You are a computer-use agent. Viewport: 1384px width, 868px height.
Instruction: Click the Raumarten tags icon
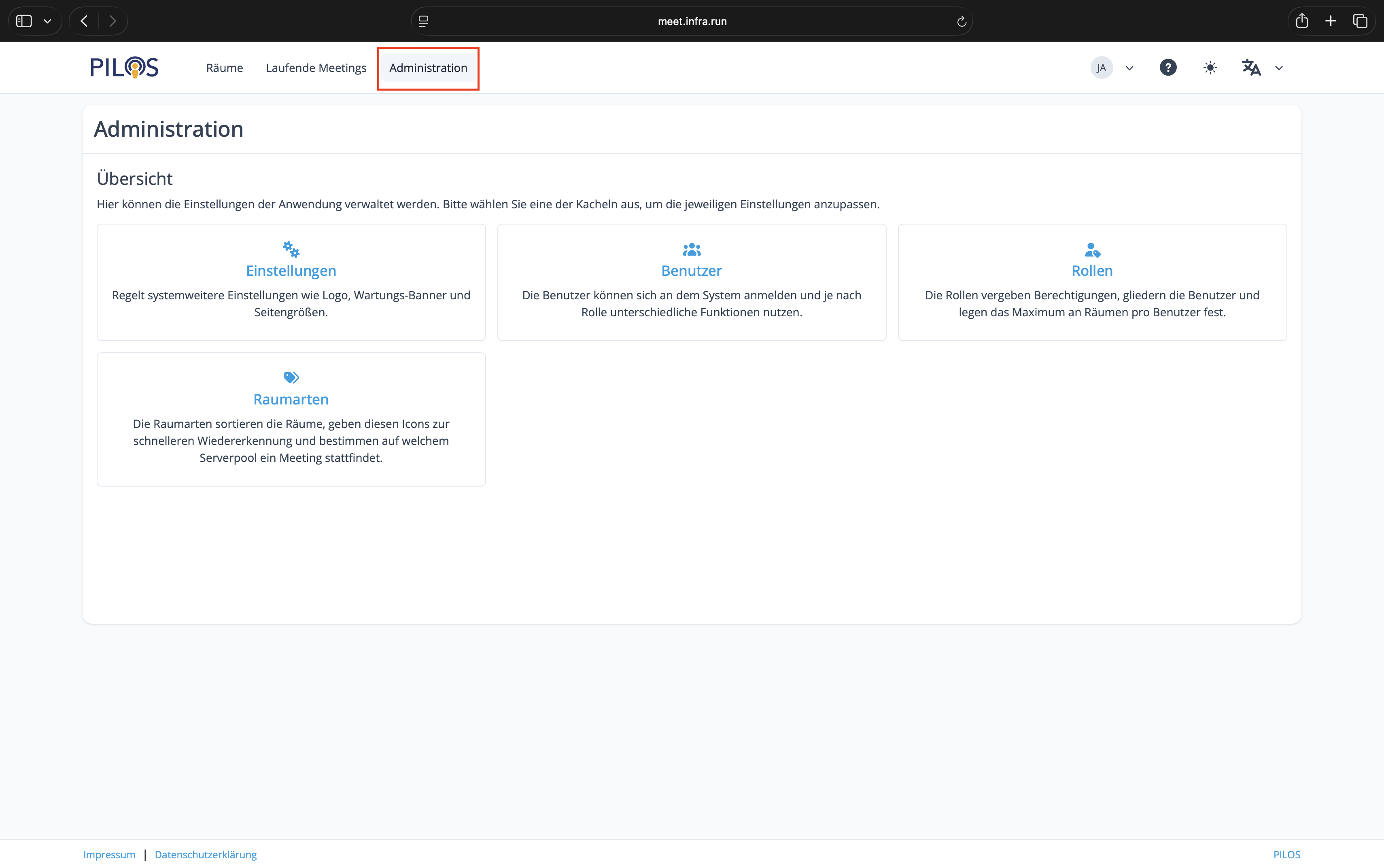[291, 378]
